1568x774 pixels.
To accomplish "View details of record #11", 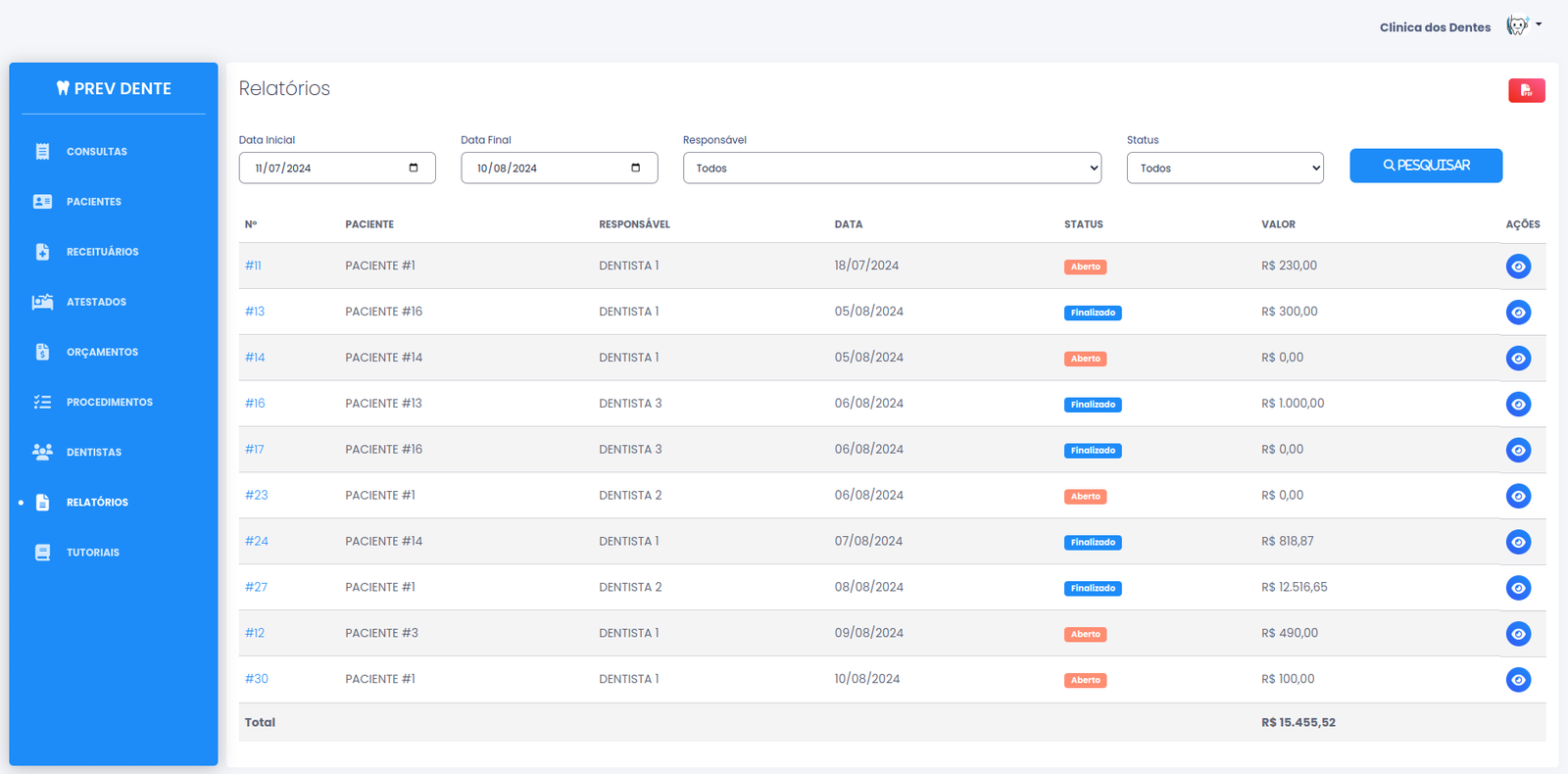I will (x=1518, y=266).
